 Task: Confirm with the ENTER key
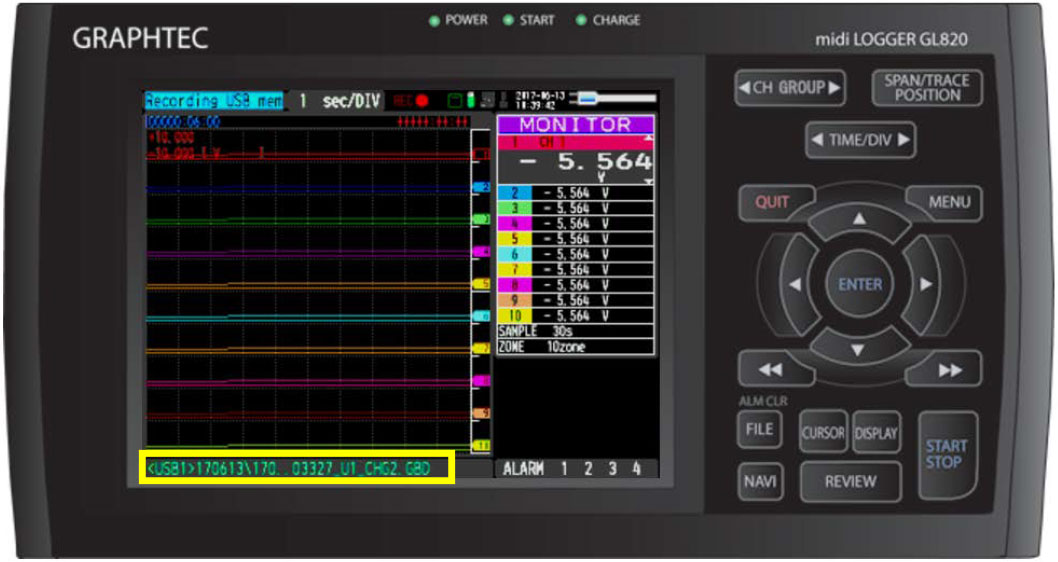(x=860, y=285)
